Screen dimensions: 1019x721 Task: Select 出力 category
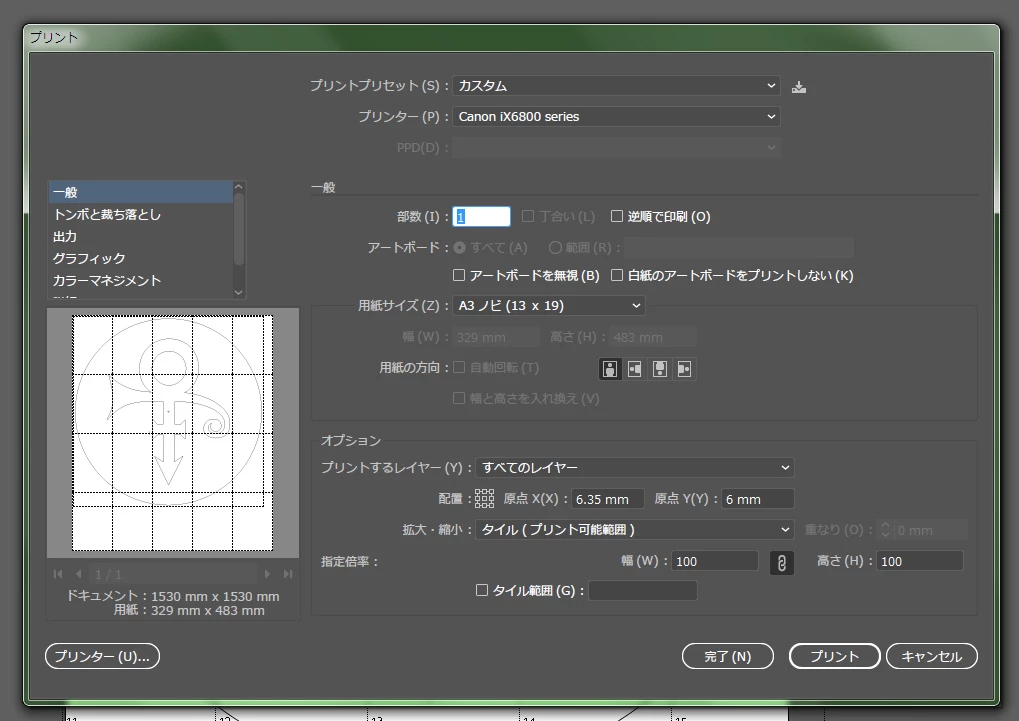tap(140, 237)
